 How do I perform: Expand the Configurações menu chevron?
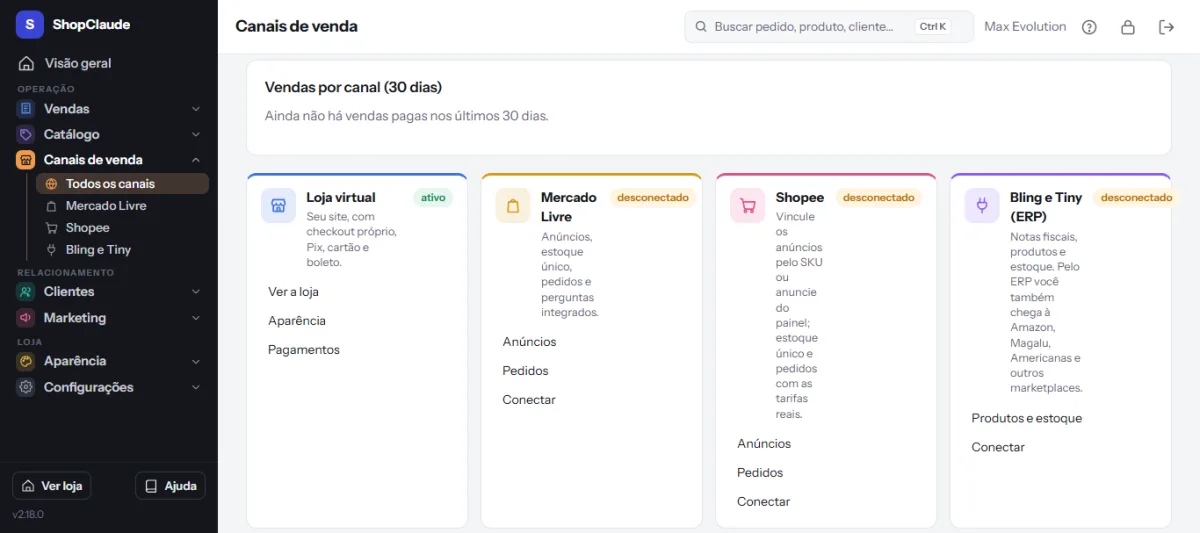point(196,387)
